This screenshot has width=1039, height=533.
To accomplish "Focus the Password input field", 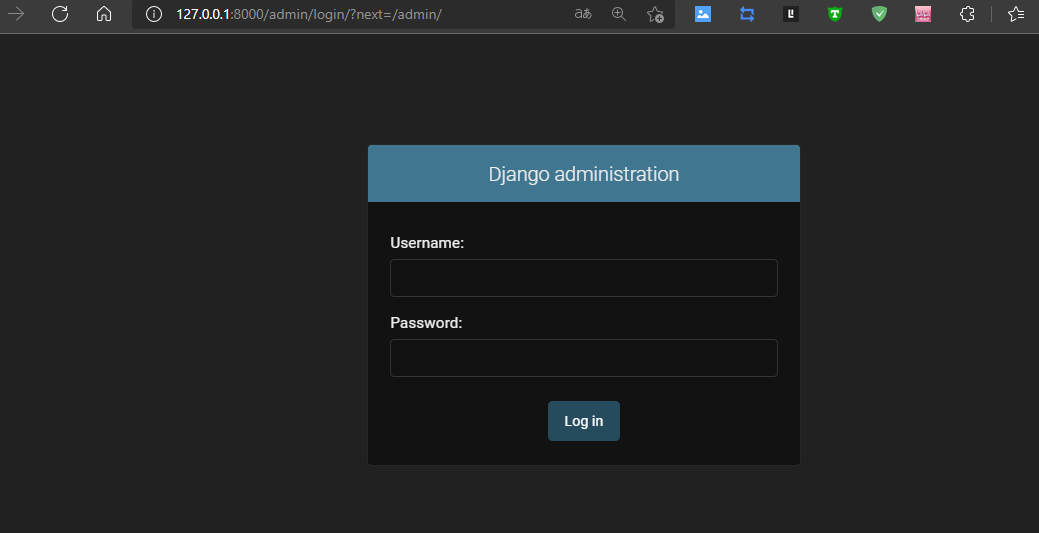I will point(583,358).
